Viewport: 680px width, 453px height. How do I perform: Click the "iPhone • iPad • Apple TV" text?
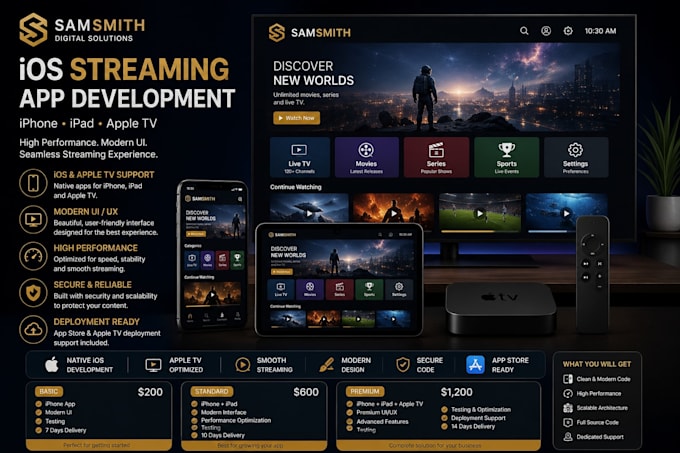pos(88,124)
